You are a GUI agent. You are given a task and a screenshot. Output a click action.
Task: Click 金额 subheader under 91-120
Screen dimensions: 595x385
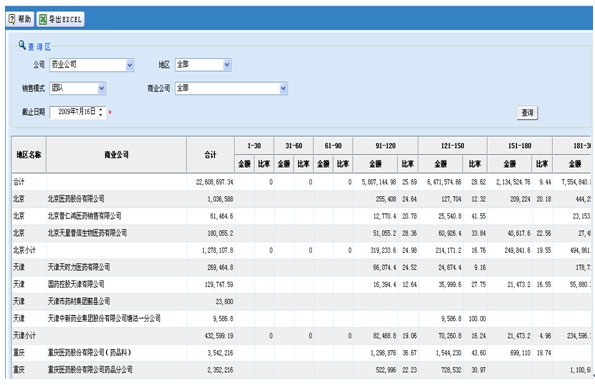coord(376,164)
